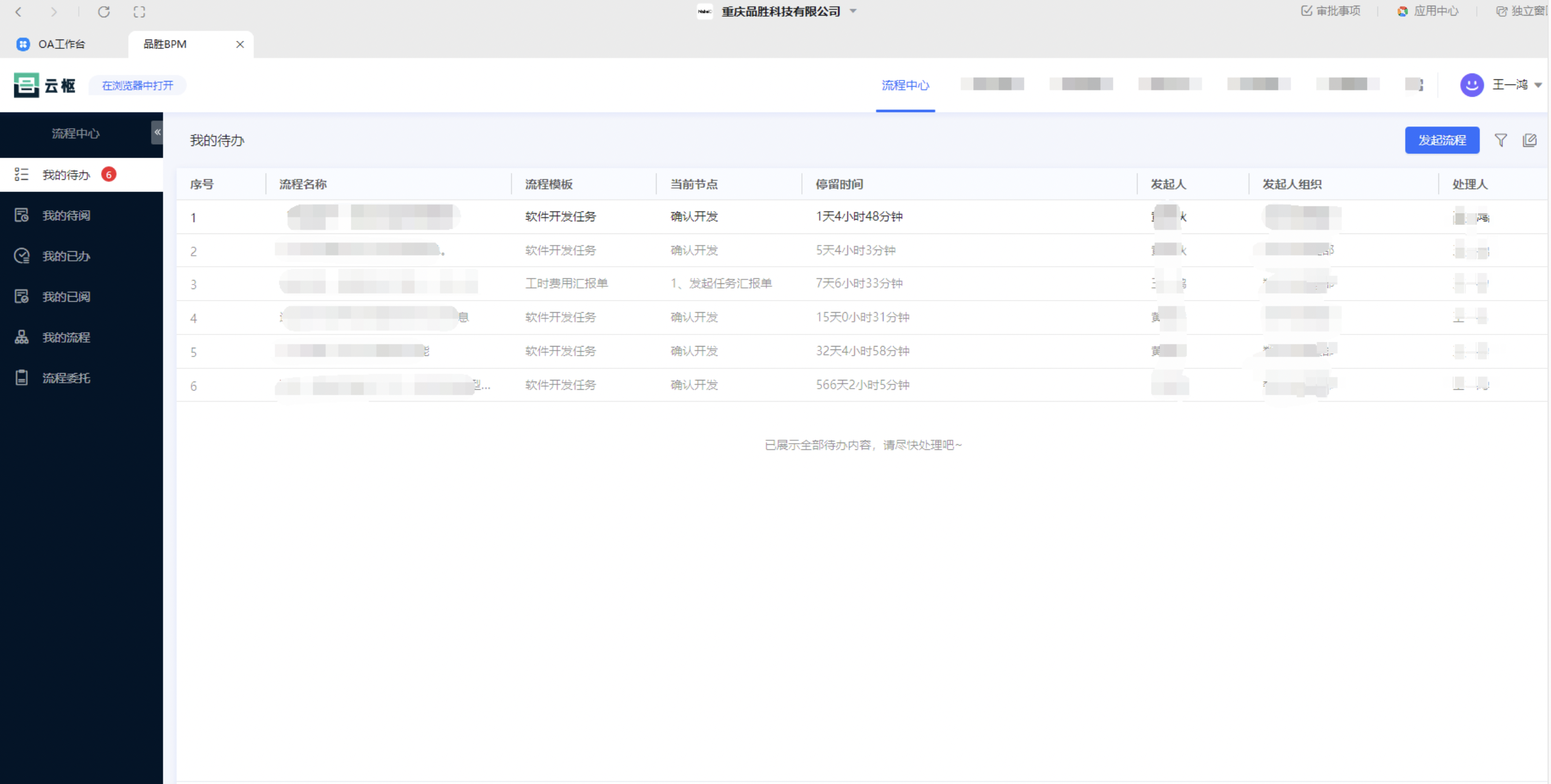This screenshot has width=1551, height=784.
Task: Close the 品胜BPM tab
Action: point(240,44)
